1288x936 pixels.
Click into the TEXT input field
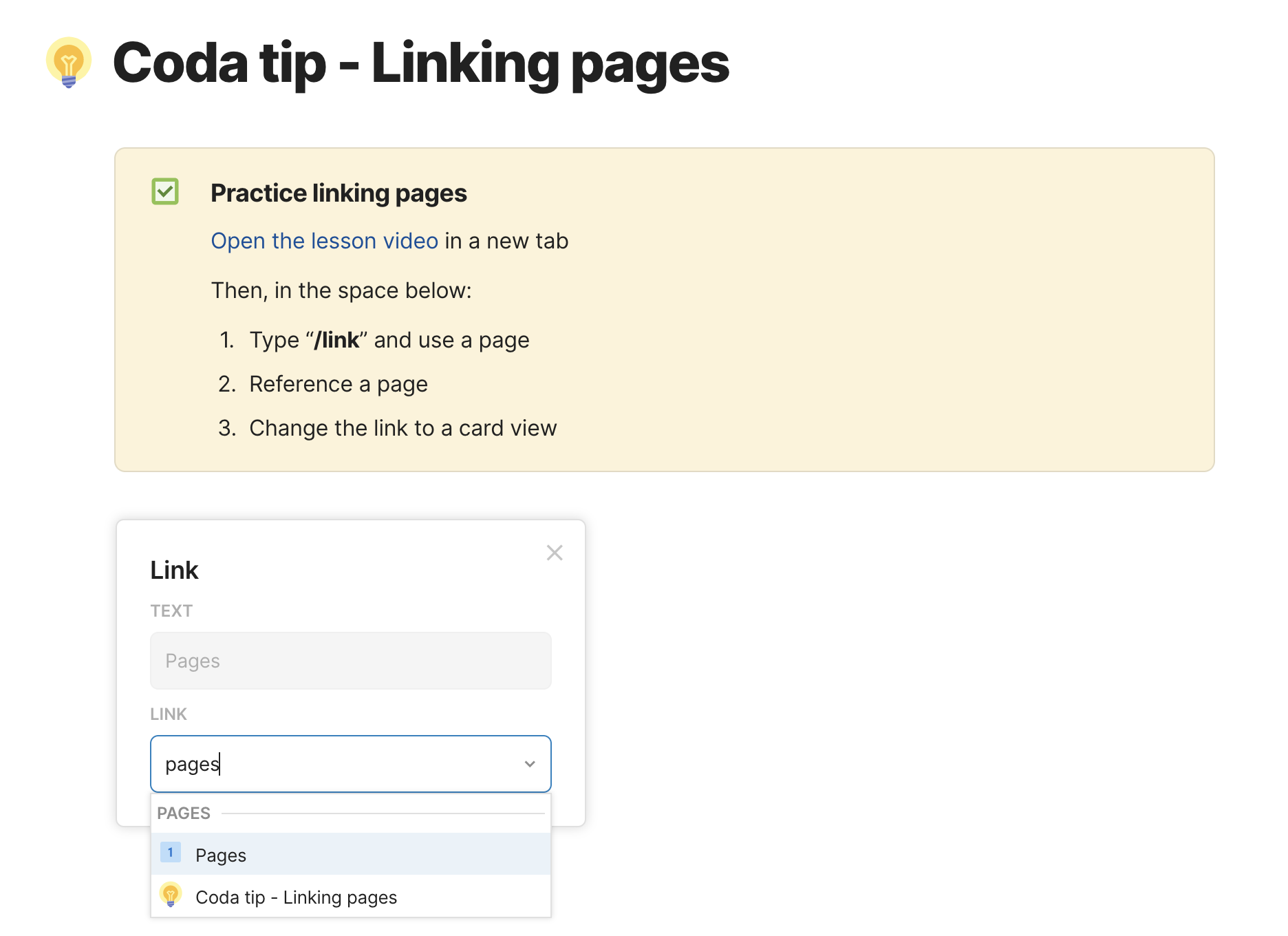tap(350, 661)
